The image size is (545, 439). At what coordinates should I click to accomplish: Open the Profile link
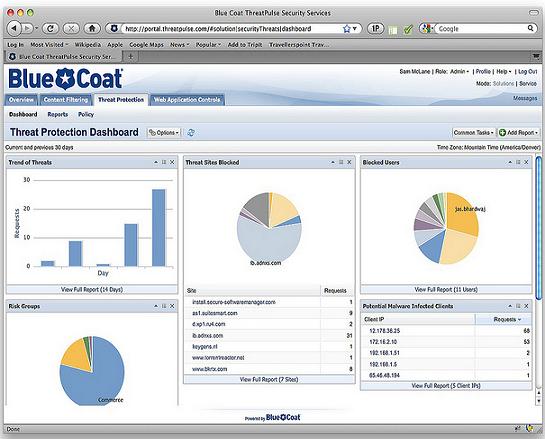point(483,72)
